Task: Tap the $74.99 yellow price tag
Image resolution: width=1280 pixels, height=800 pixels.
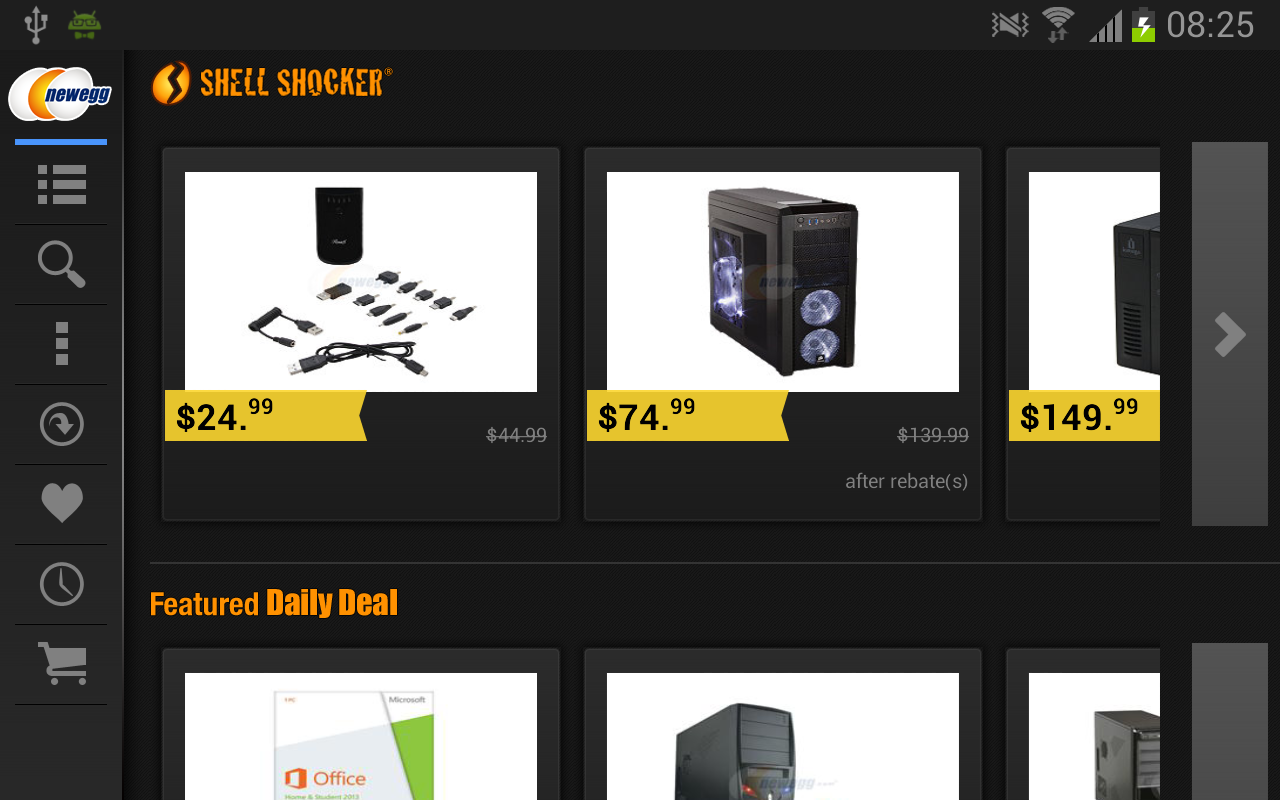Action: pos(688,416)
